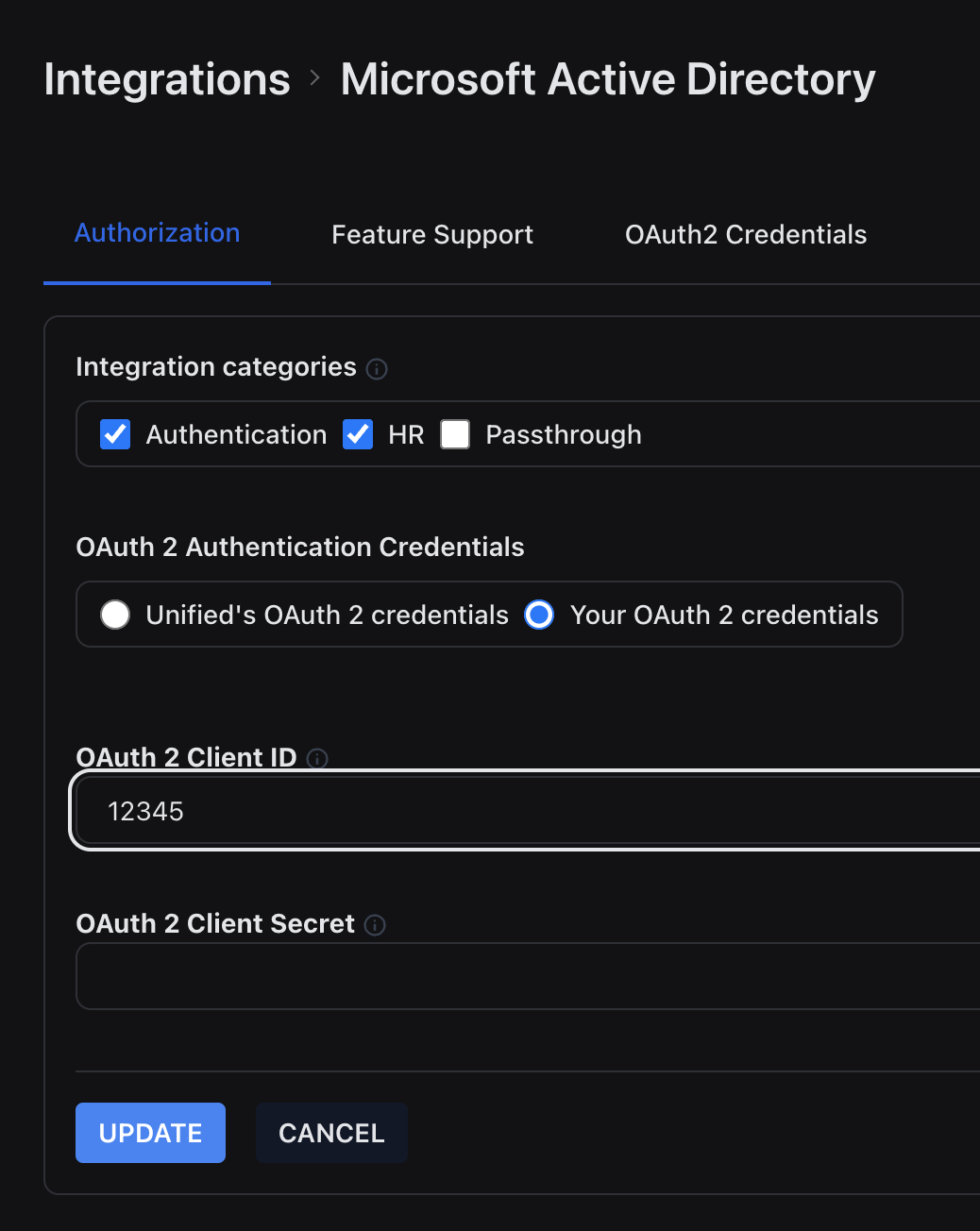
Task: Click the Microsoft Active Directory breadcrumb title
Action: (608, 79)
